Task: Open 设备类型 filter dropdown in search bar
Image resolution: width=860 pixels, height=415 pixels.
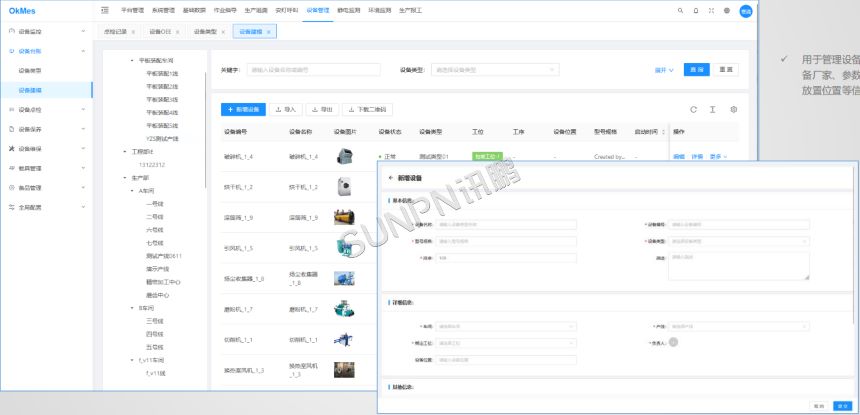Action: pyautogui.click(x=495, y=70)
